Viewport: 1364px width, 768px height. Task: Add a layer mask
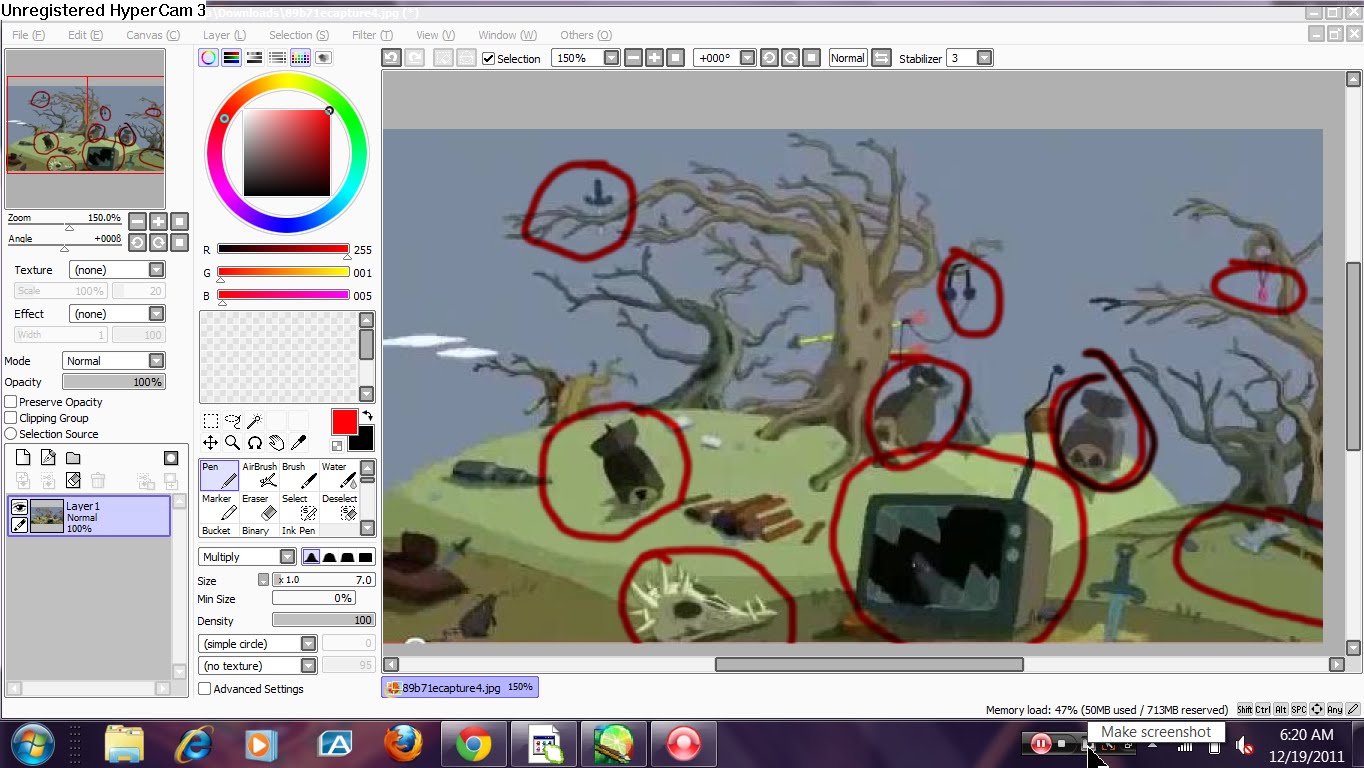pyautogui.click(x=171, y=458)
